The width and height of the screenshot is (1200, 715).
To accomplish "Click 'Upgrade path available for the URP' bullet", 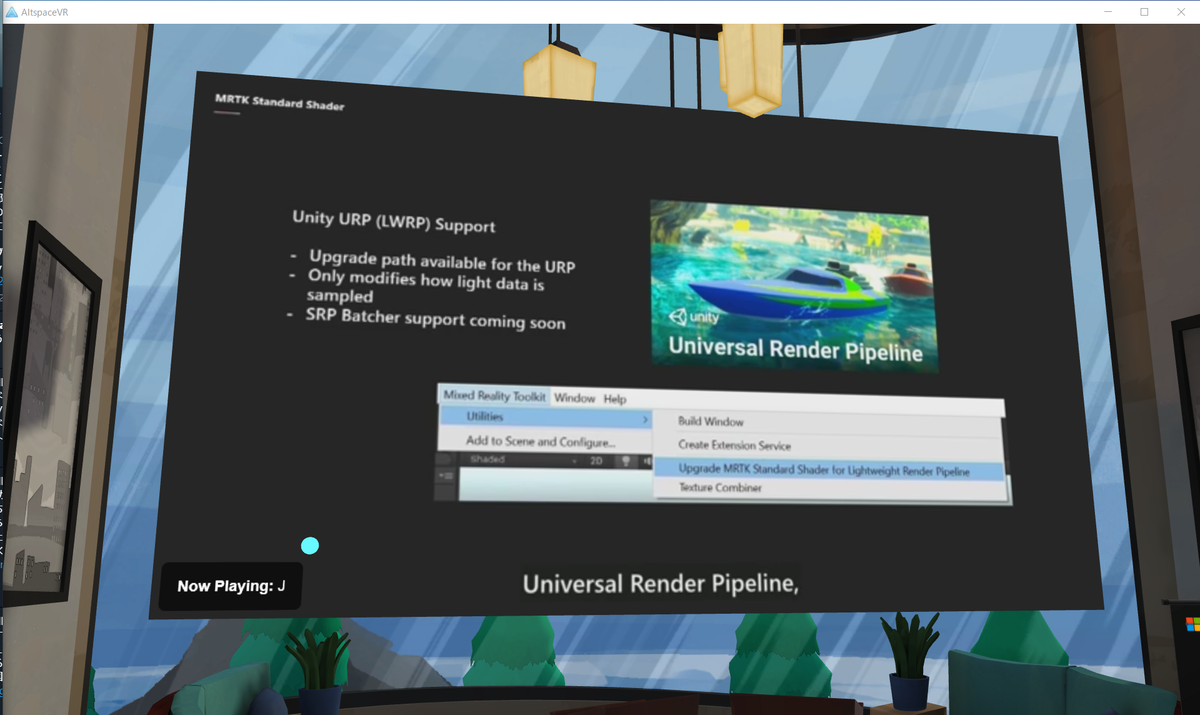I will 441,261.
